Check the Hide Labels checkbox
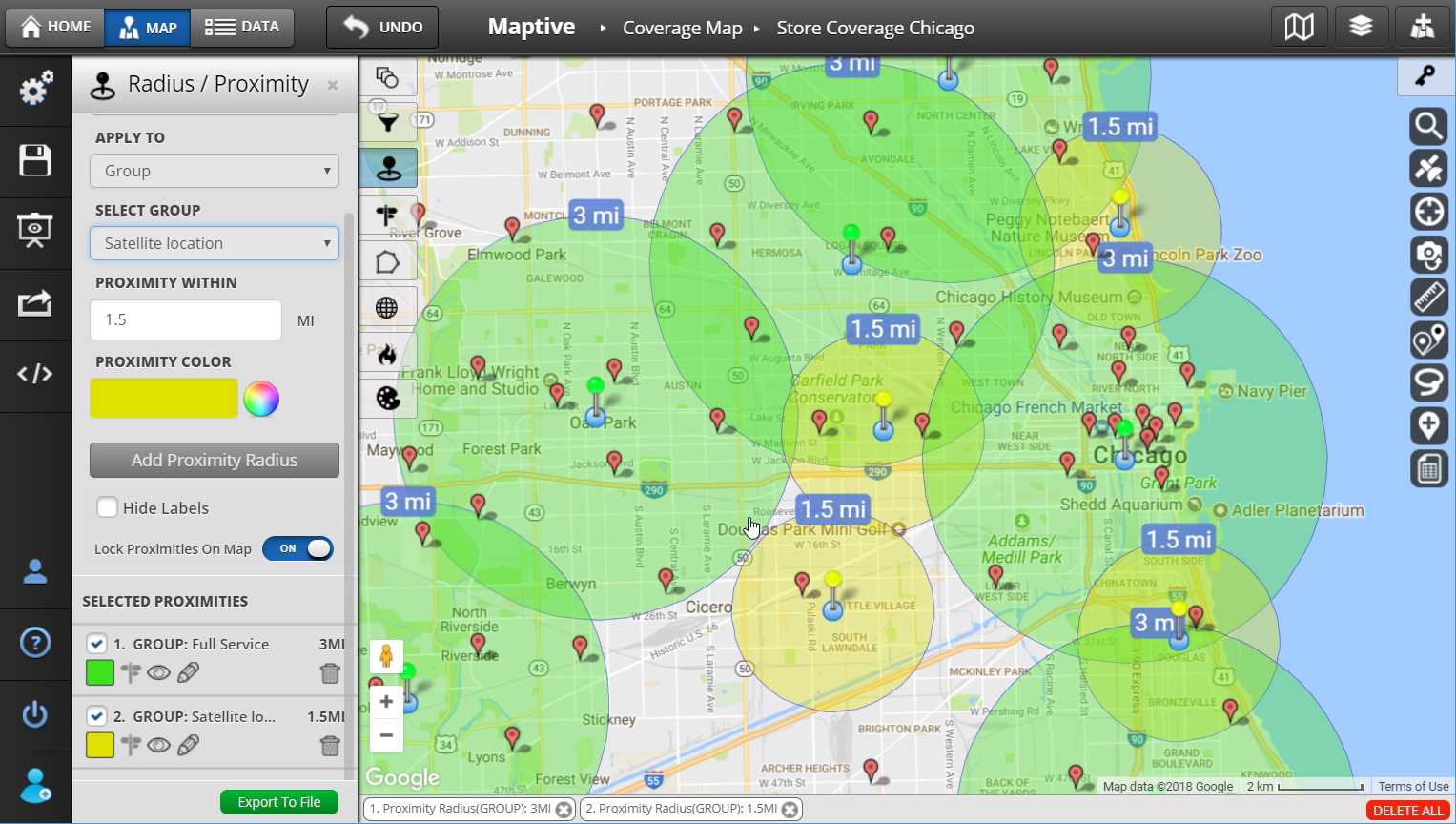Viewport: 1456px width, 824px height. click(x=107, y=507)
